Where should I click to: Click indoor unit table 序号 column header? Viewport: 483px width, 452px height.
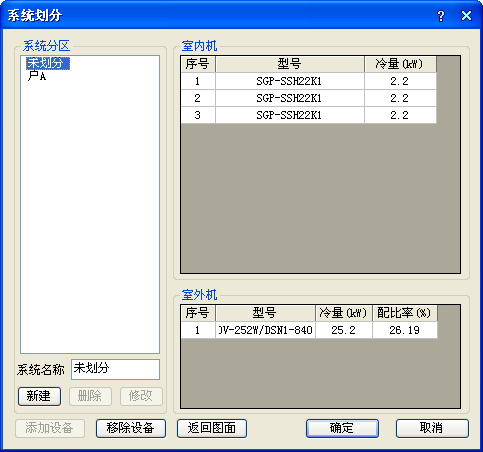198,64
